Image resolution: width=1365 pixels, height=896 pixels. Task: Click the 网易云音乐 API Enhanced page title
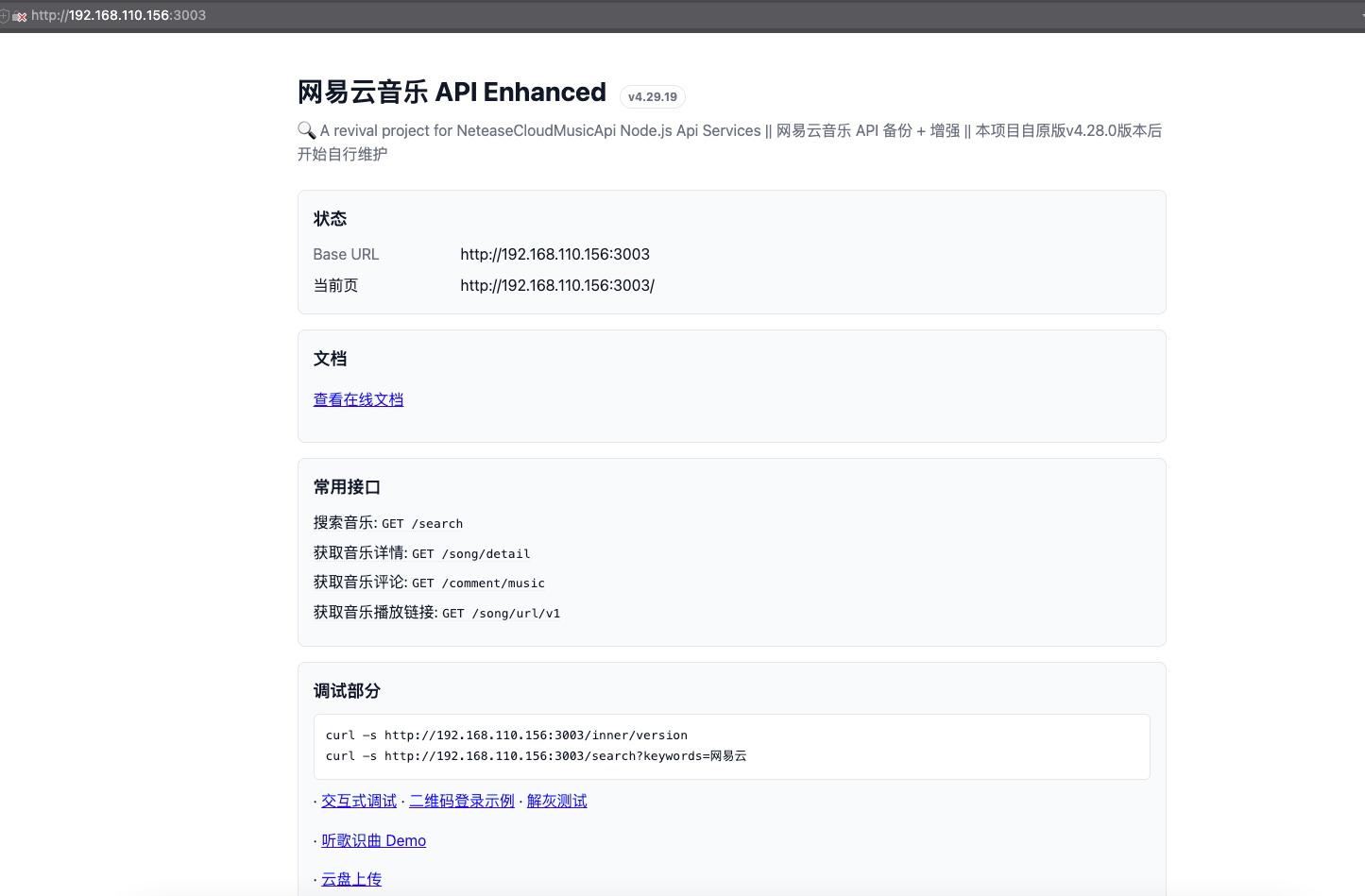click(x=451, y=93)
